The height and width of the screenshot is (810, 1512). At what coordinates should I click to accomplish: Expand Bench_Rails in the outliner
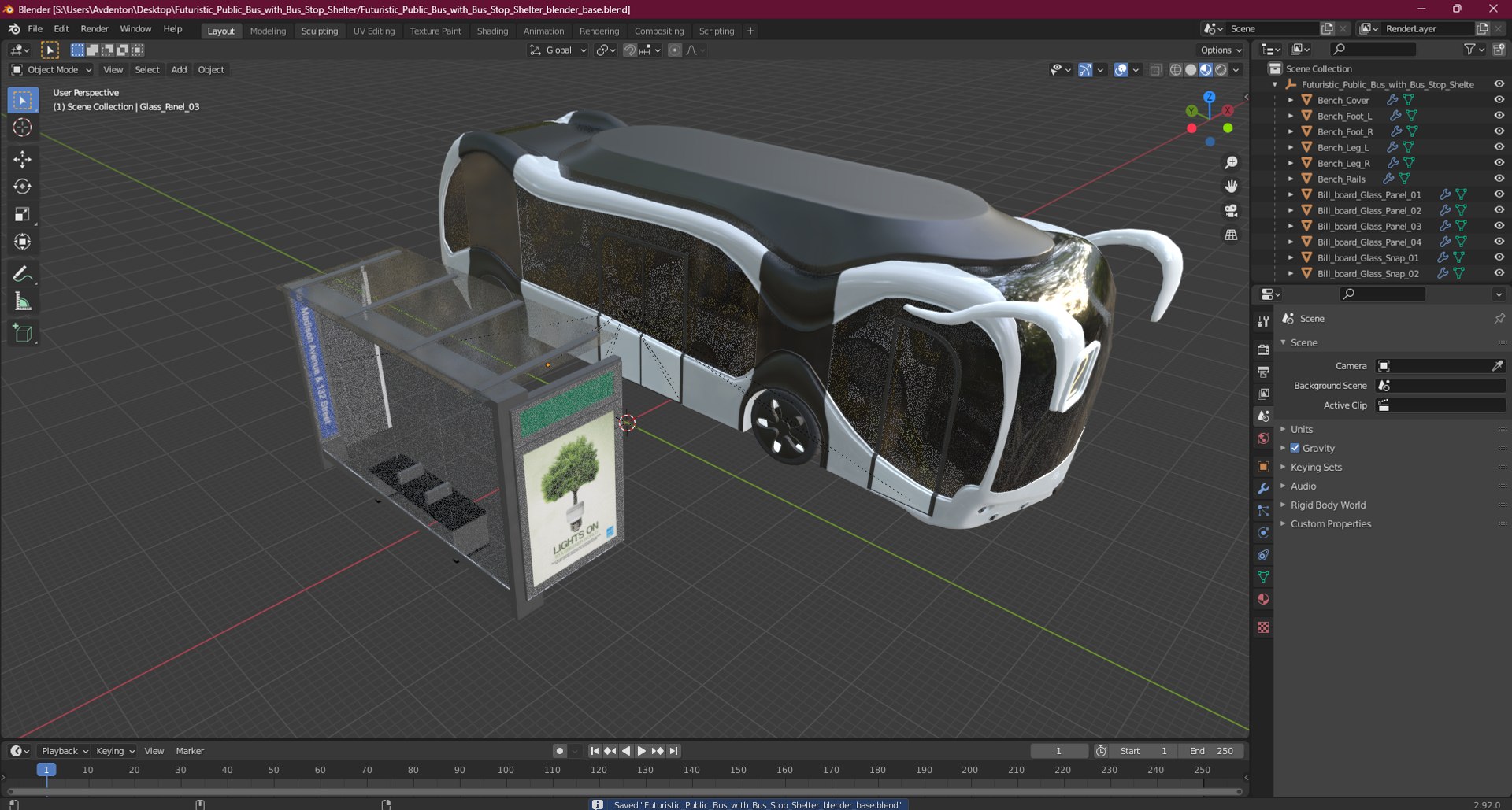pyautogui.click(x=1291, y=179)
